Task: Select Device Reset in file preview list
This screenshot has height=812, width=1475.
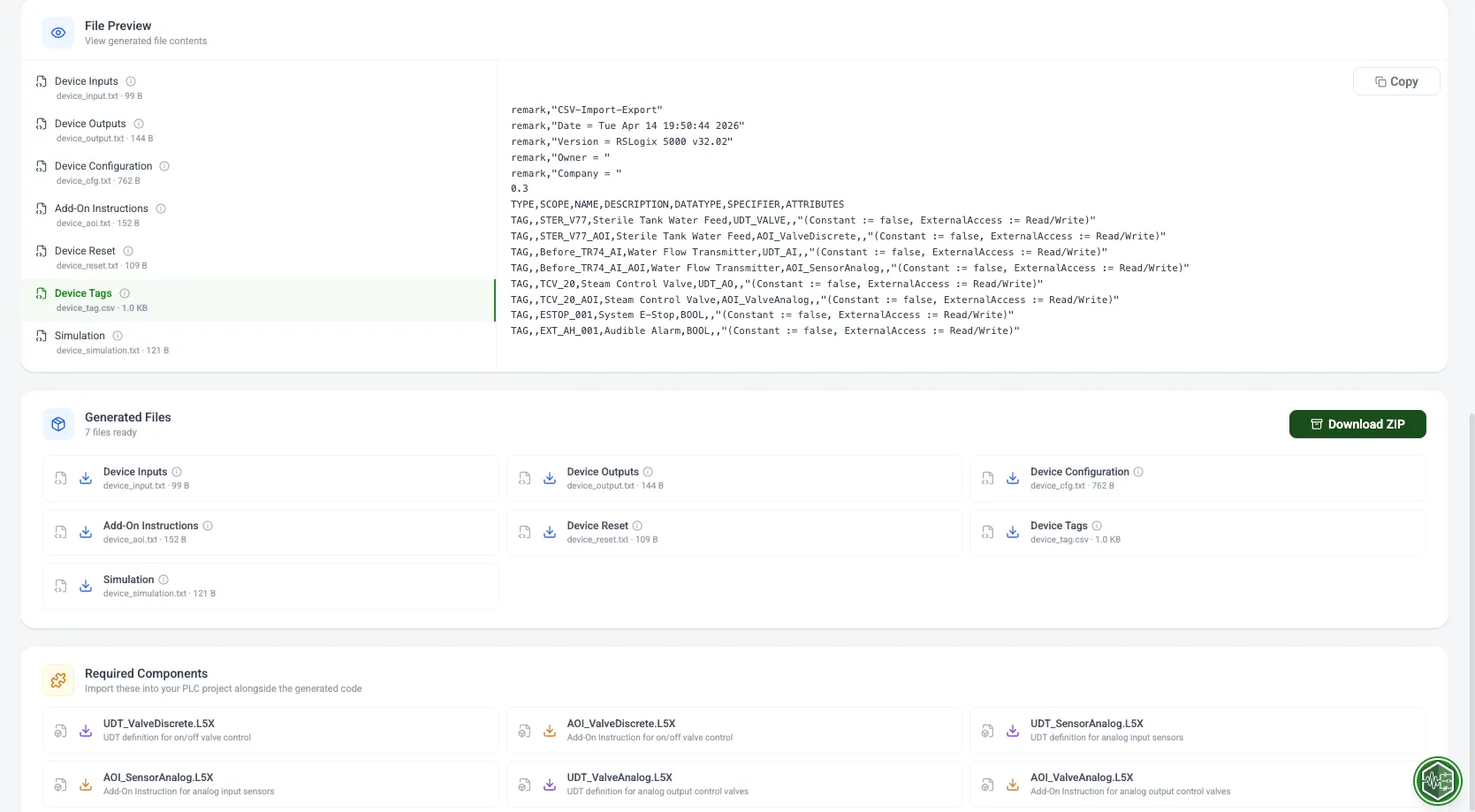Action: point(258,258)
